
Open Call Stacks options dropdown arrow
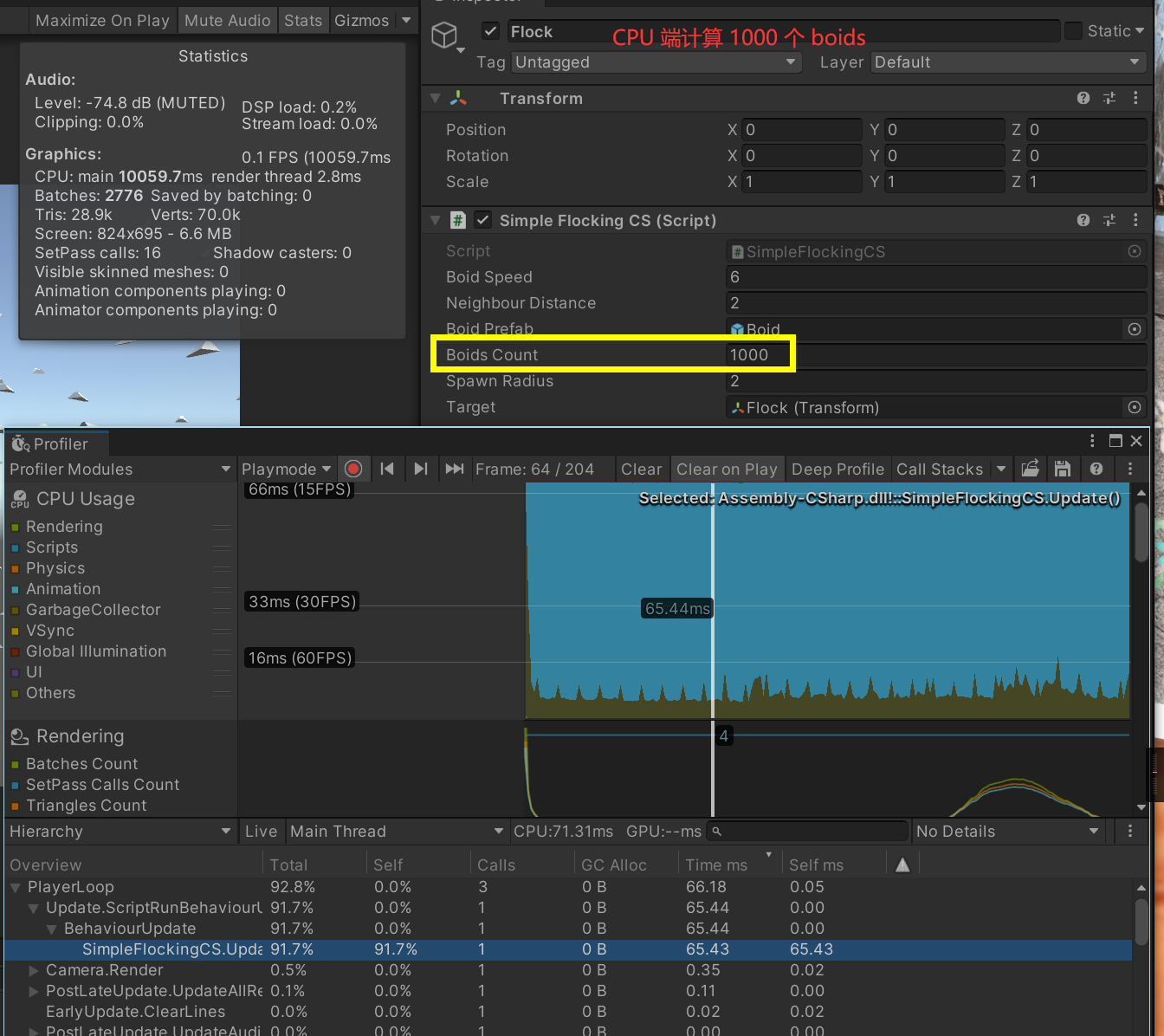[1001, 469]
